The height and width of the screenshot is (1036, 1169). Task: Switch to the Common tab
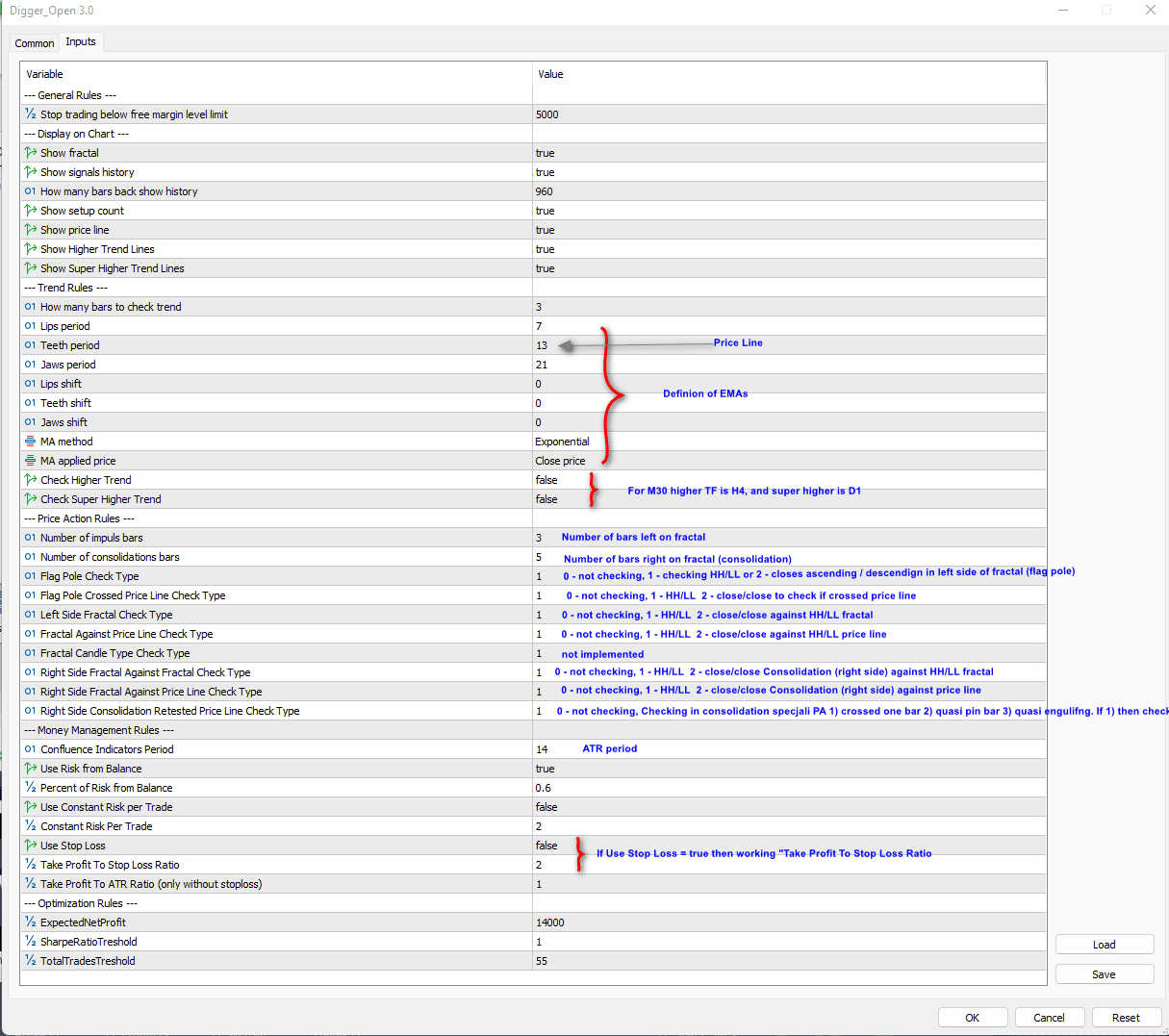coord(35,43)
